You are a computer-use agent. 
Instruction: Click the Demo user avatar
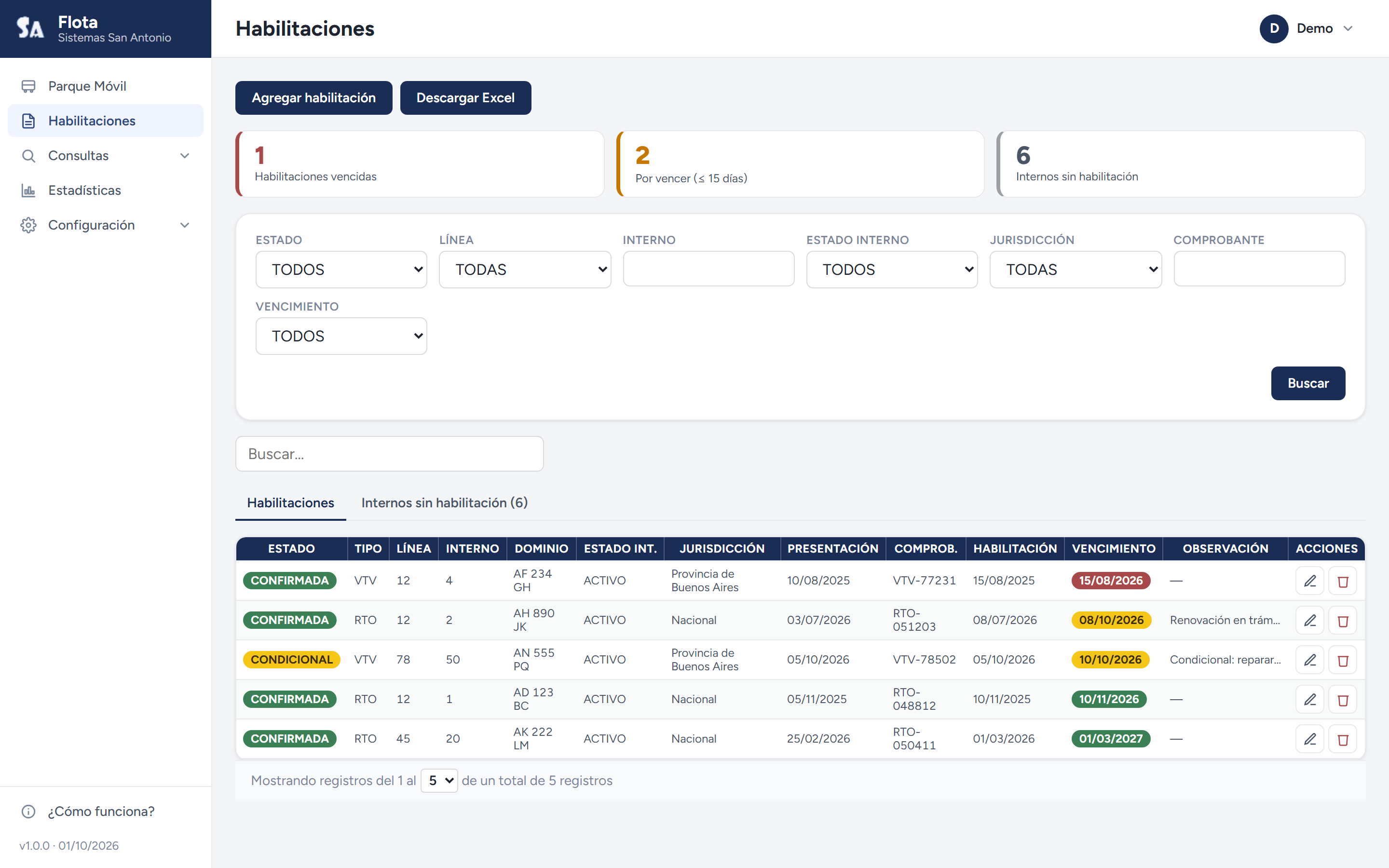(1274, 29)
